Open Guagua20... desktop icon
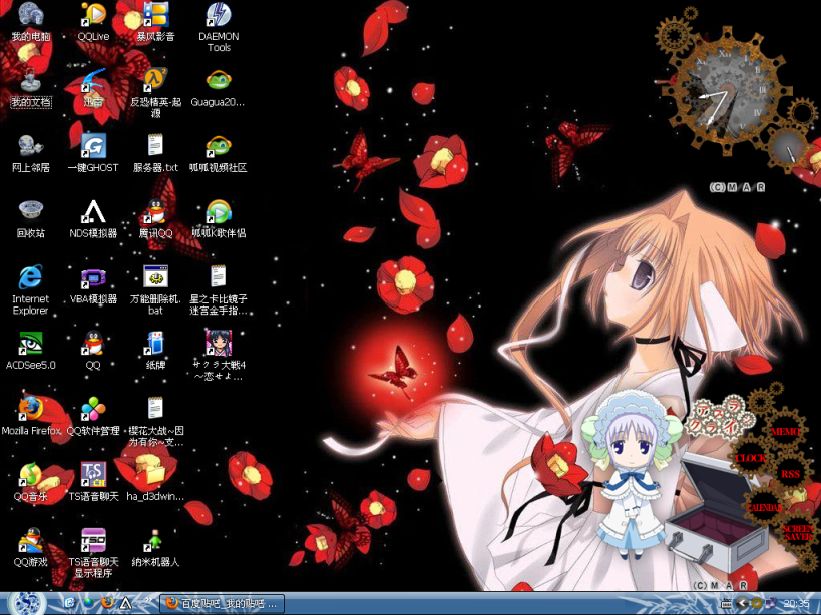The height and width of the screenshot is (615, 821). 218,88
